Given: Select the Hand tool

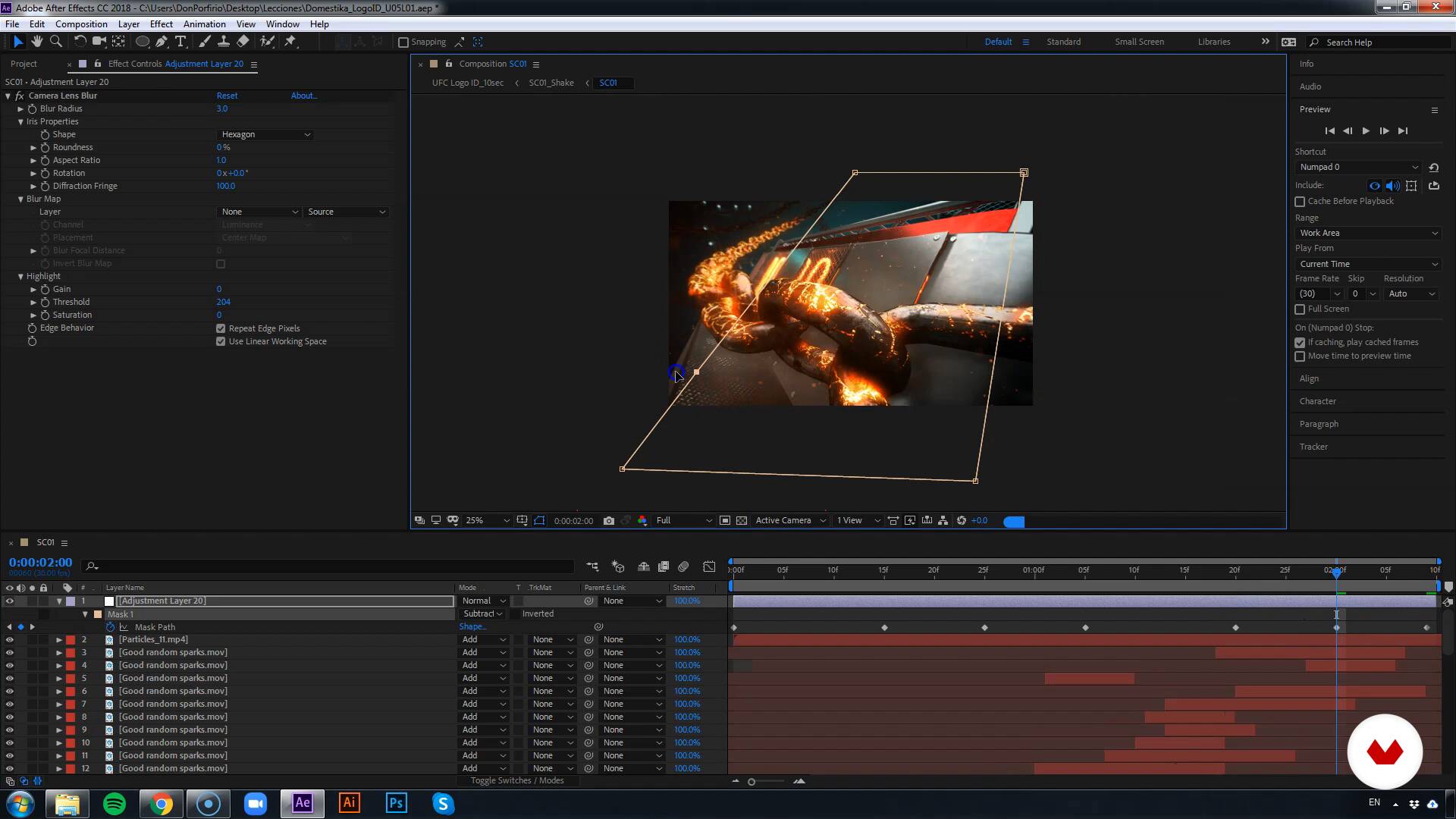Looking at the screenshot, I should (37, 42).
